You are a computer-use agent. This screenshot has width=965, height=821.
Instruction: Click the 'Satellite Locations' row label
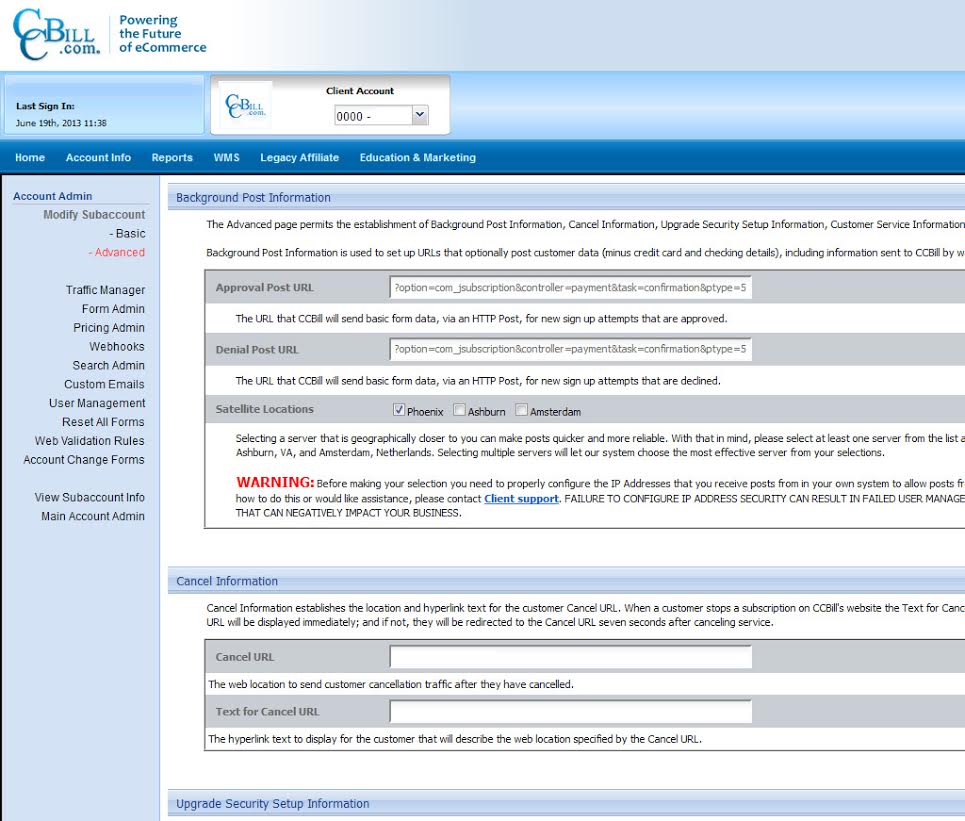click(265, 409)
